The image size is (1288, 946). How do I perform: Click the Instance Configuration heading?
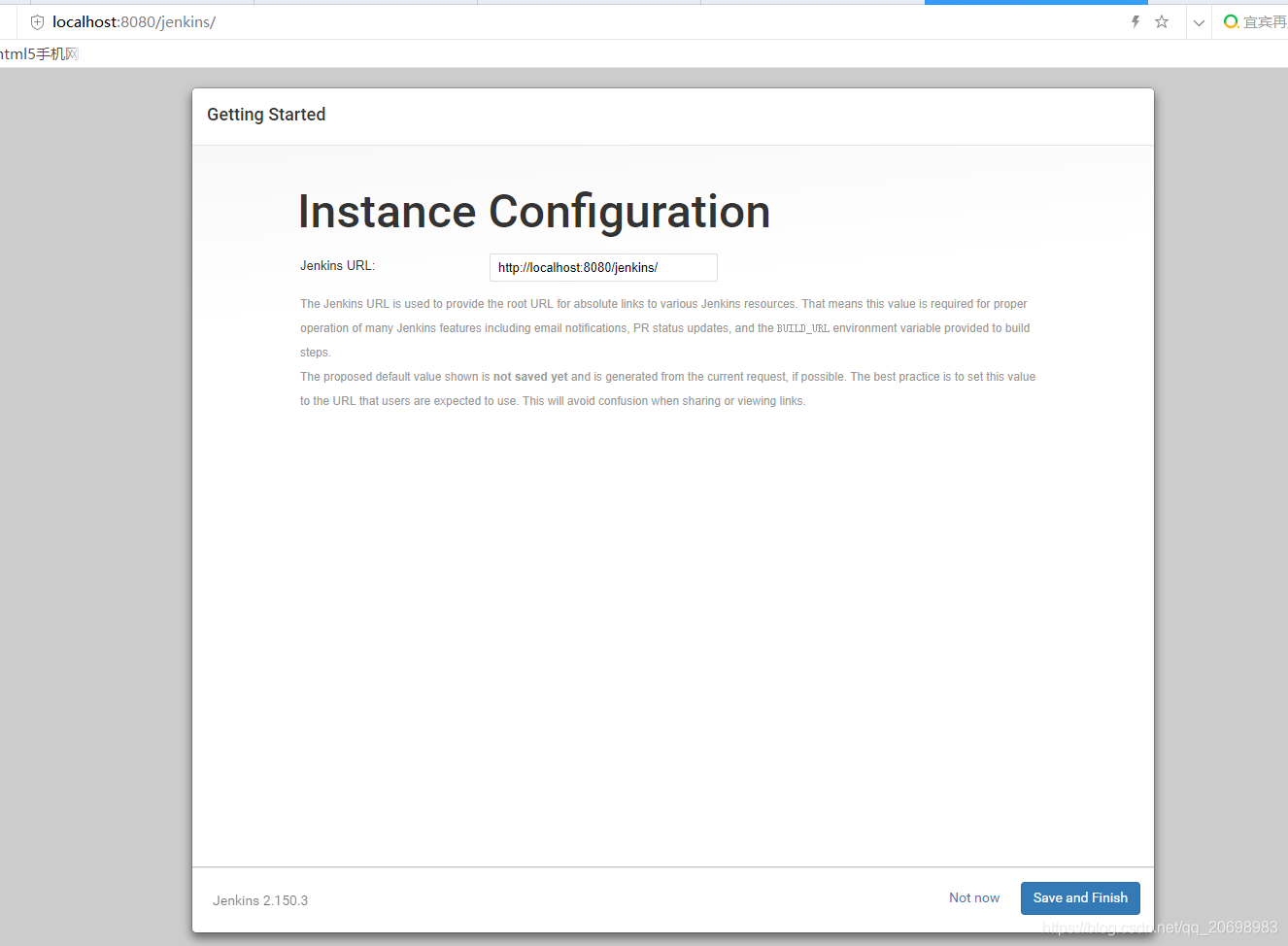tap(534, 213)
